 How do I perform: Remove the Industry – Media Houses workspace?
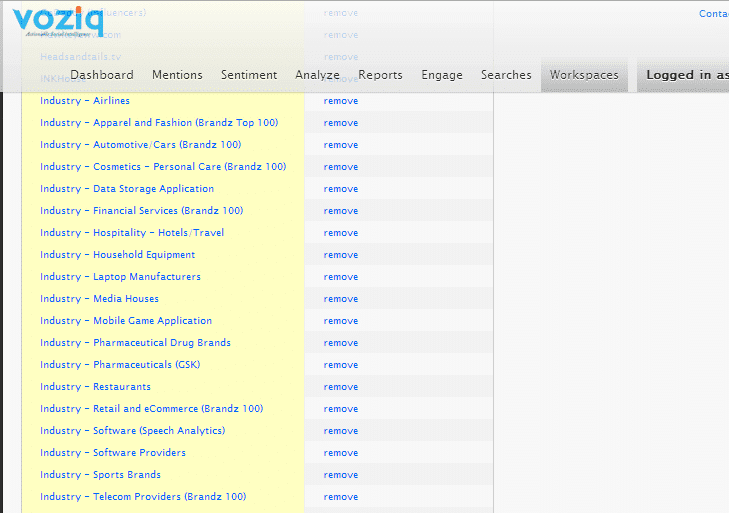point(340,299)
